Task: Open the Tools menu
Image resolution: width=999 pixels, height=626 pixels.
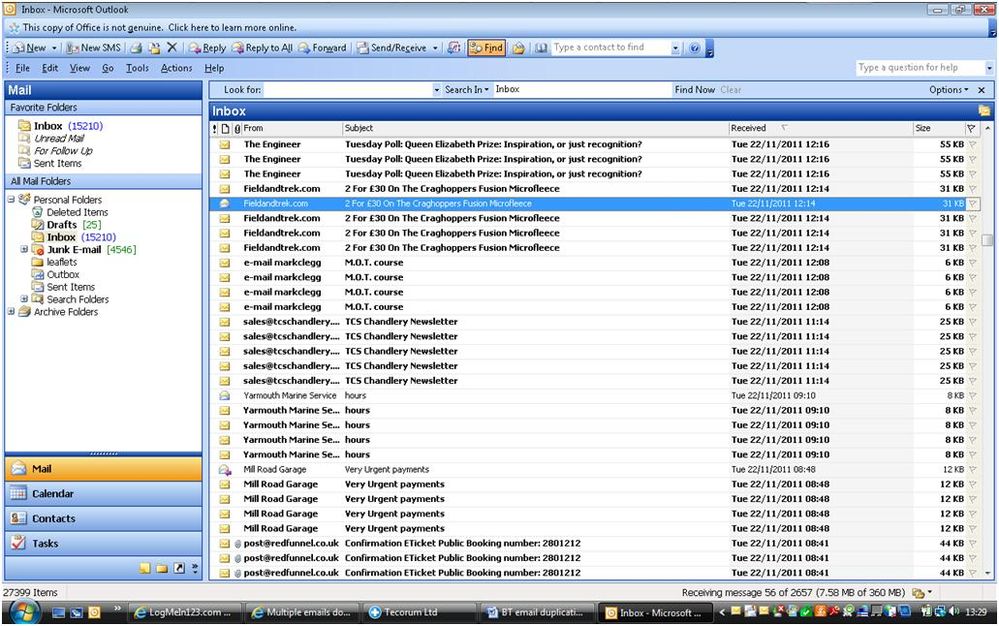Action: coord(137,68)
